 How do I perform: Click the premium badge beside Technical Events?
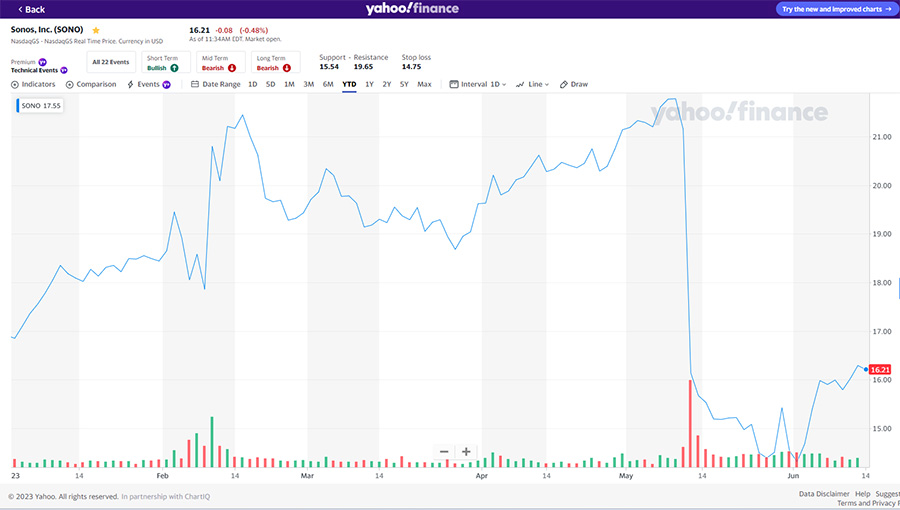(64, 70)
